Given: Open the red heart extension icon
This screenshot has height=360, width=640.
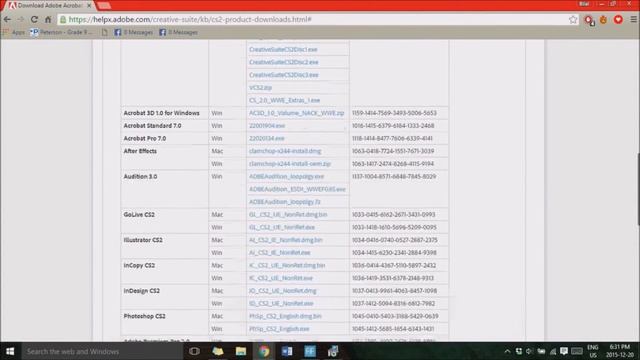Looking at the screenshot, I should pos(618,19).
